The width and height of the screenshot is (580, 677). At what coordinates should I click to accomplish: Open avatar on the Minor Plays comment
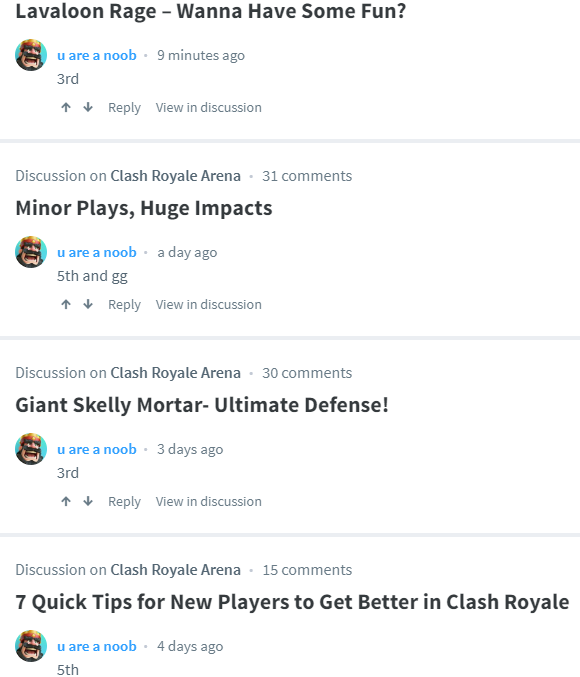pyautogui.click(x=31, y=252)
